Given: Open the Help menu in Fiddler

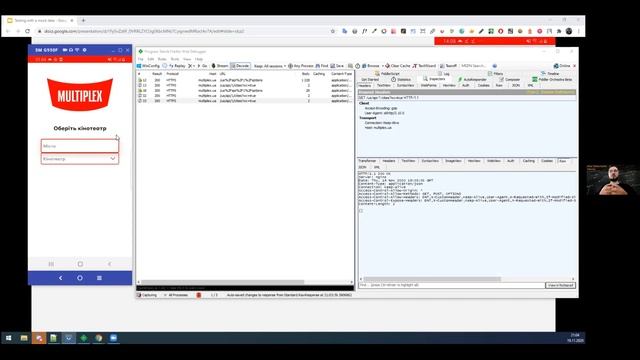Looking at the screenshot, I should pyautogui.click(x=199, y=59).
